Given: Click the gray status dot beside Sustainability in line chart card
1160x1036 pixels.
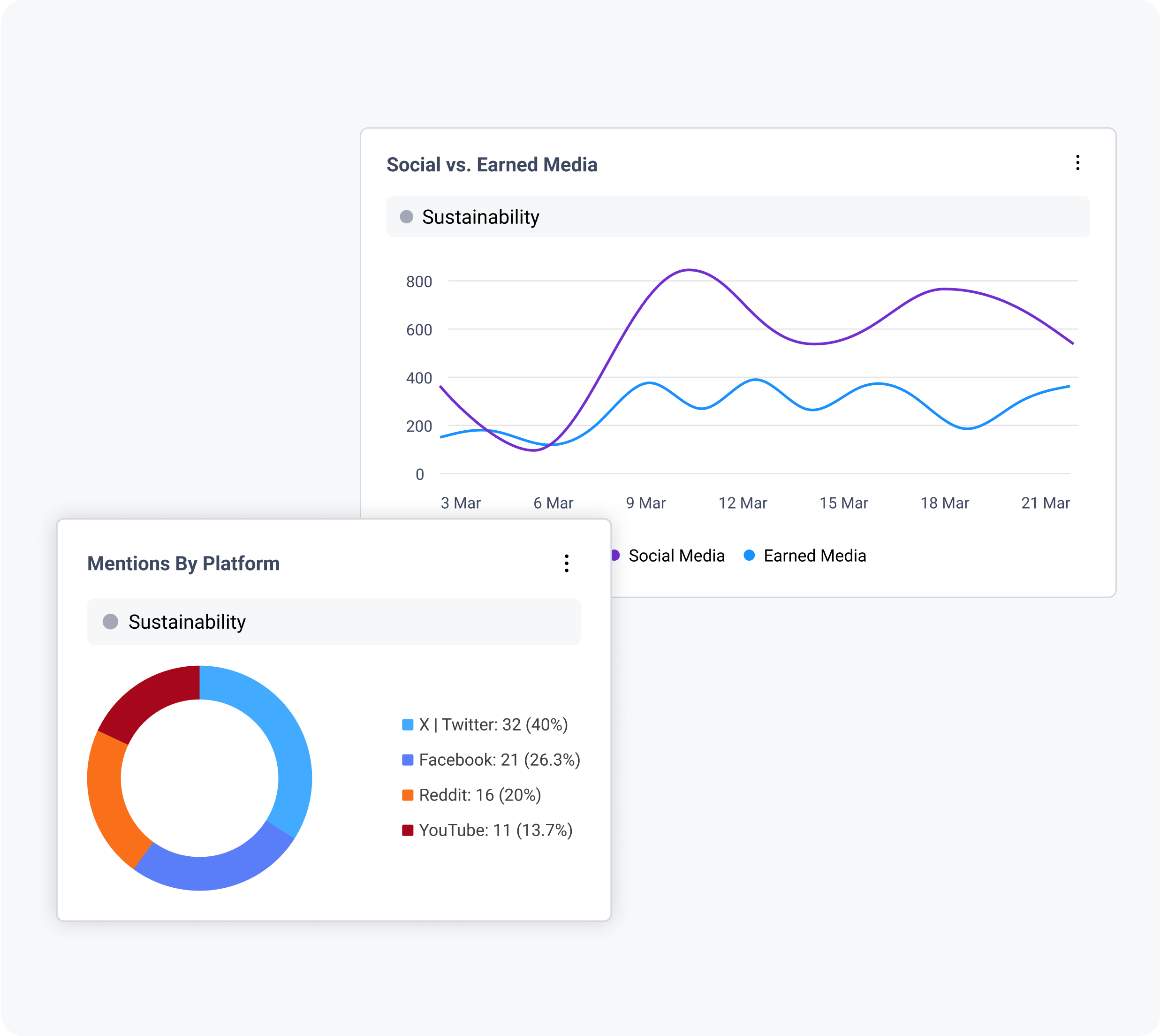Looking at the screenshot, I should click(x=406, y=216).
